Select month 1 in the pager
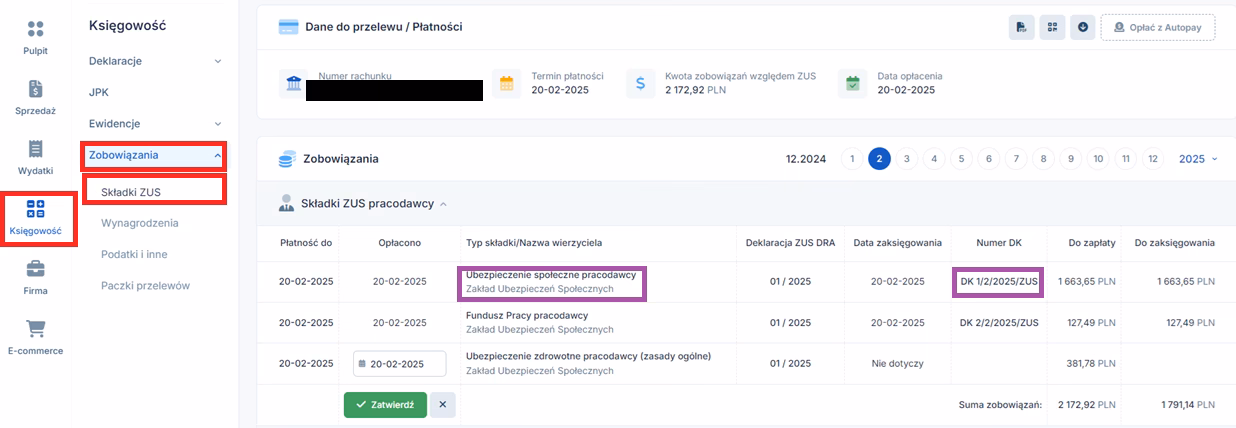The width and height of the screenshot is (1236, 428). [x=851, y=159]
